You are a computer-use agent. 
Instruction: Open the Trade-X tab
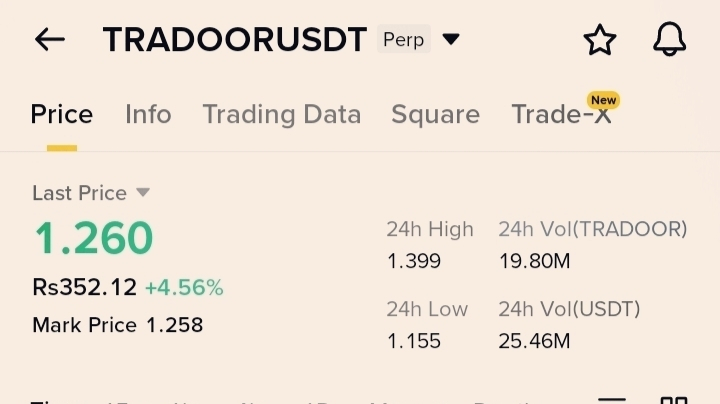[x=560, y=116]
